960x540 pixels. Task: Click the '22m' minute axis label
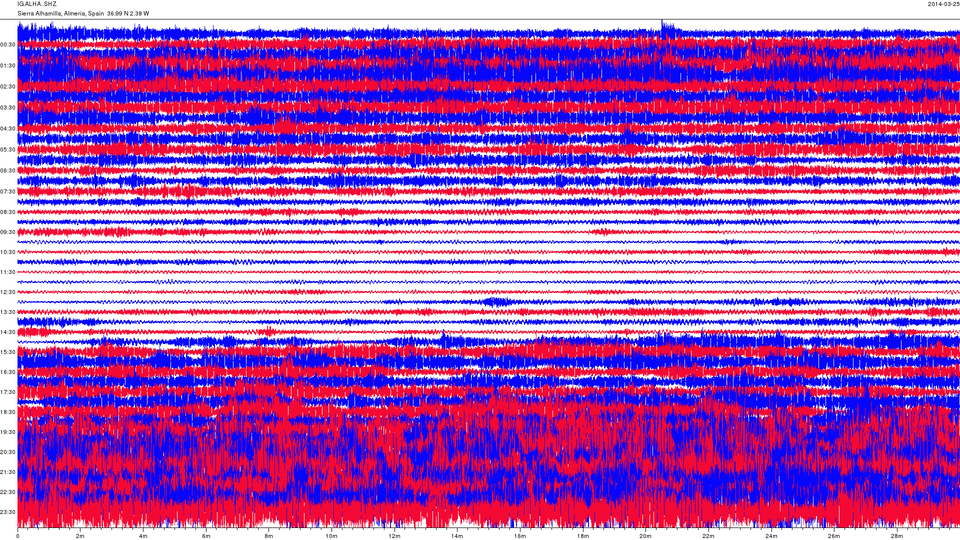[708, 536]
